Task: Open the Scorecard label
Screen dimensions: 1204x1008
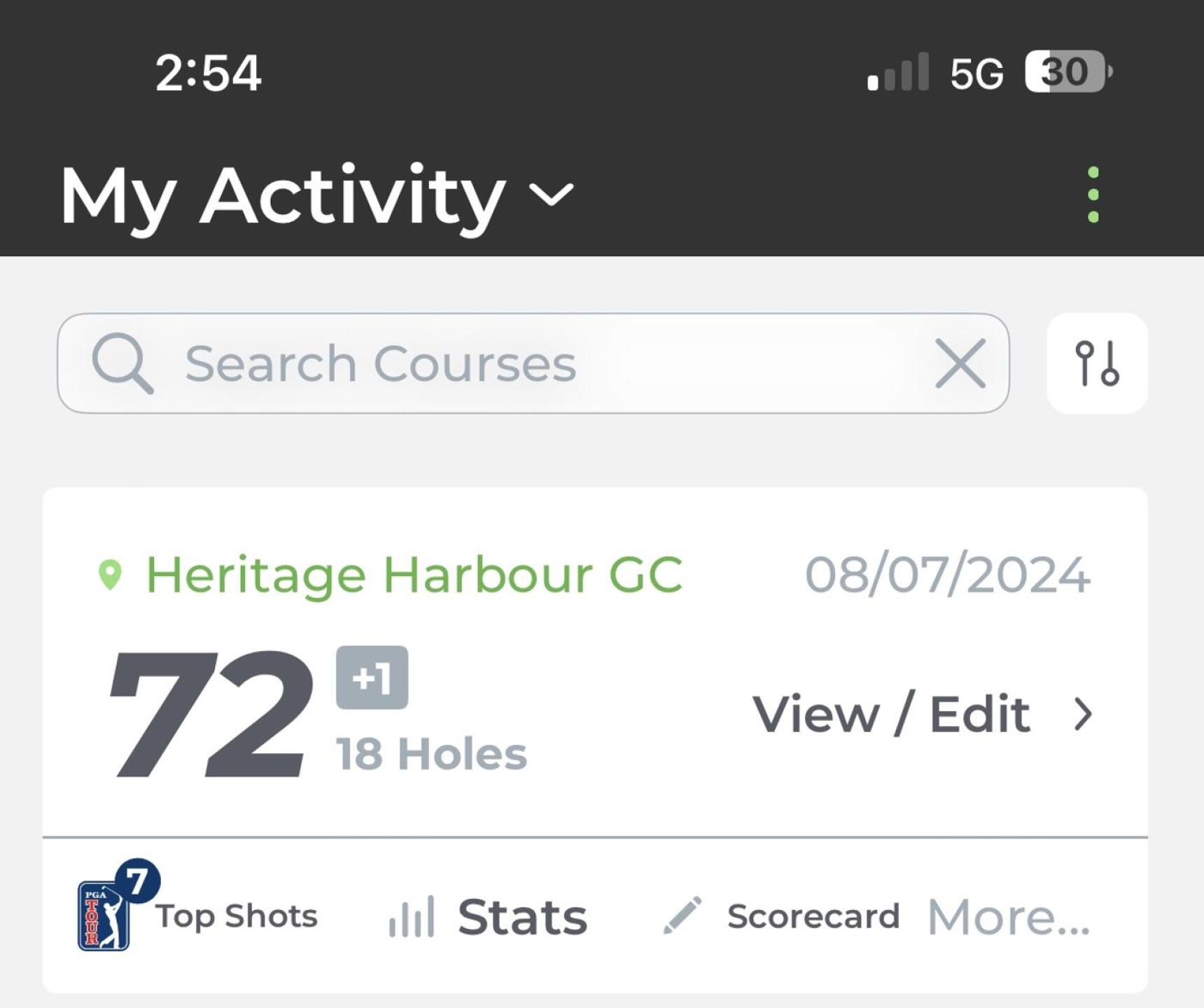Action: click(813, 916)
